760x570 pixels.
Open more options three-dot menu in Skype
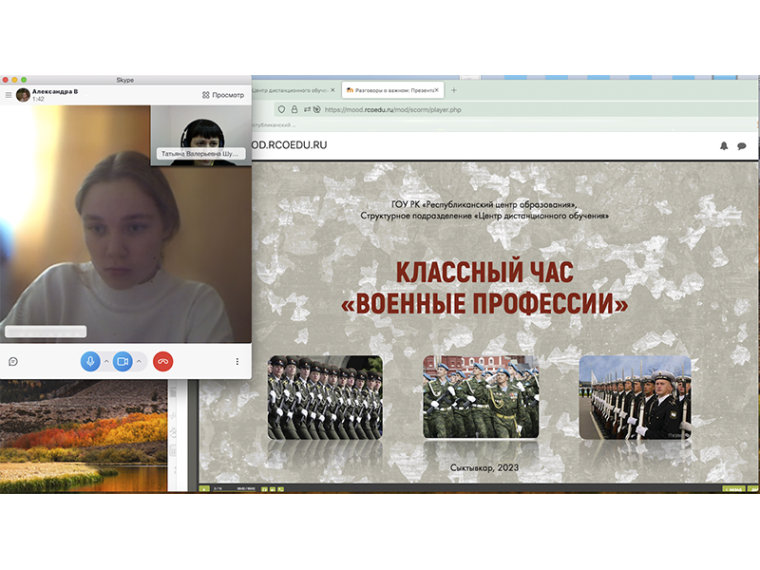click(237, 362)
